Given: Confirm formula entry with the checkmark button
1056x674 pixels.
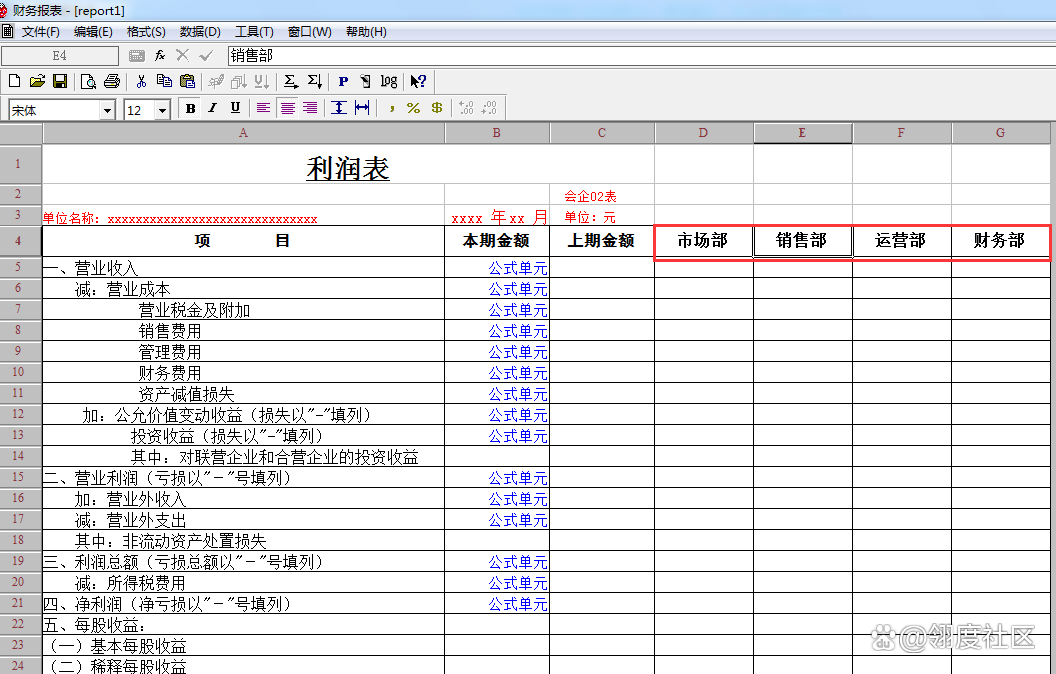Looking at the screenshot, I should click(x=205, y=57).
